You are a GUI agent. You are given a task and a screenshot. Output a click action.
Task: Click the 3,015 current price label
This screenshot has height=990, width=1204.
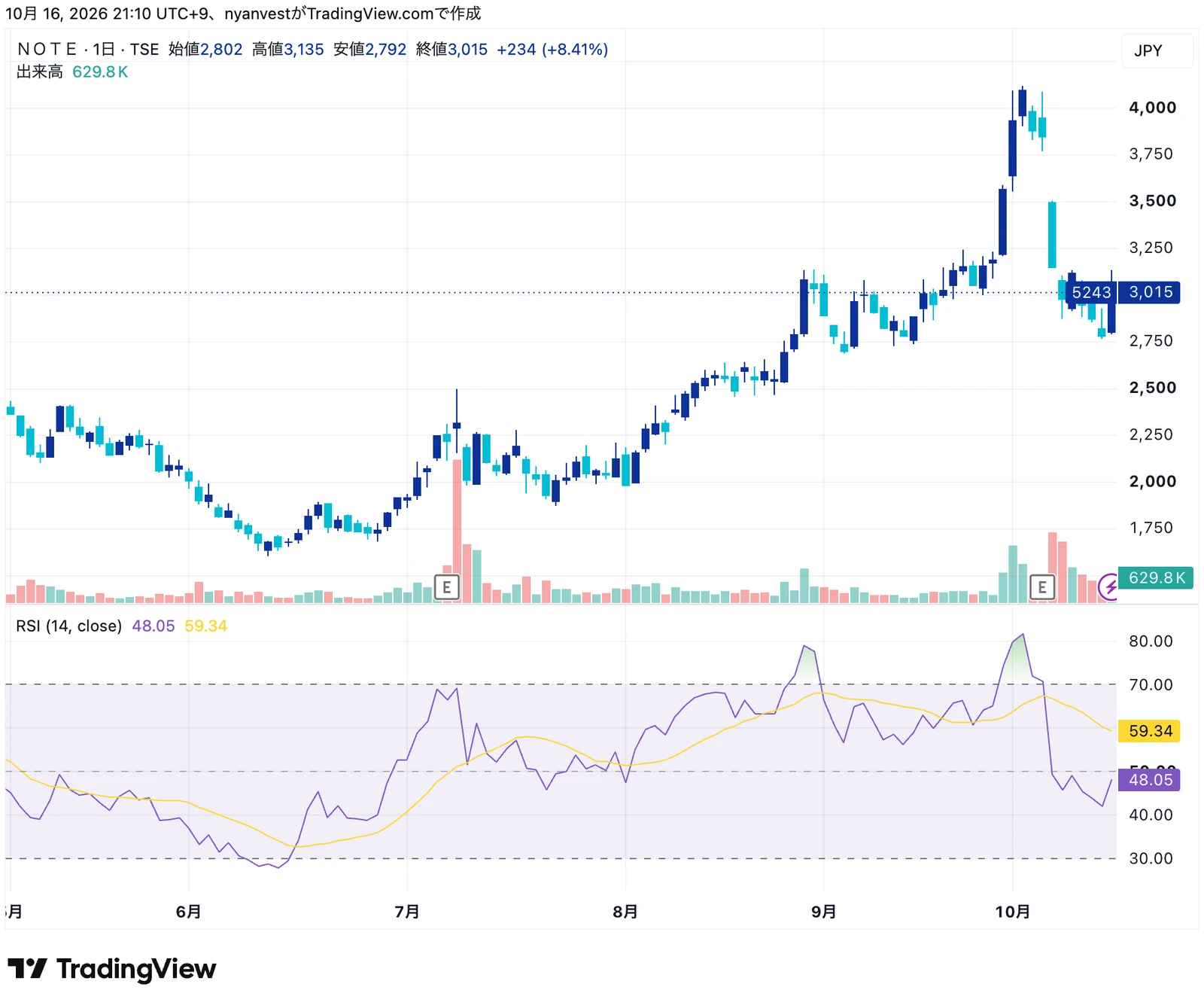click(x=1151, y=292)
